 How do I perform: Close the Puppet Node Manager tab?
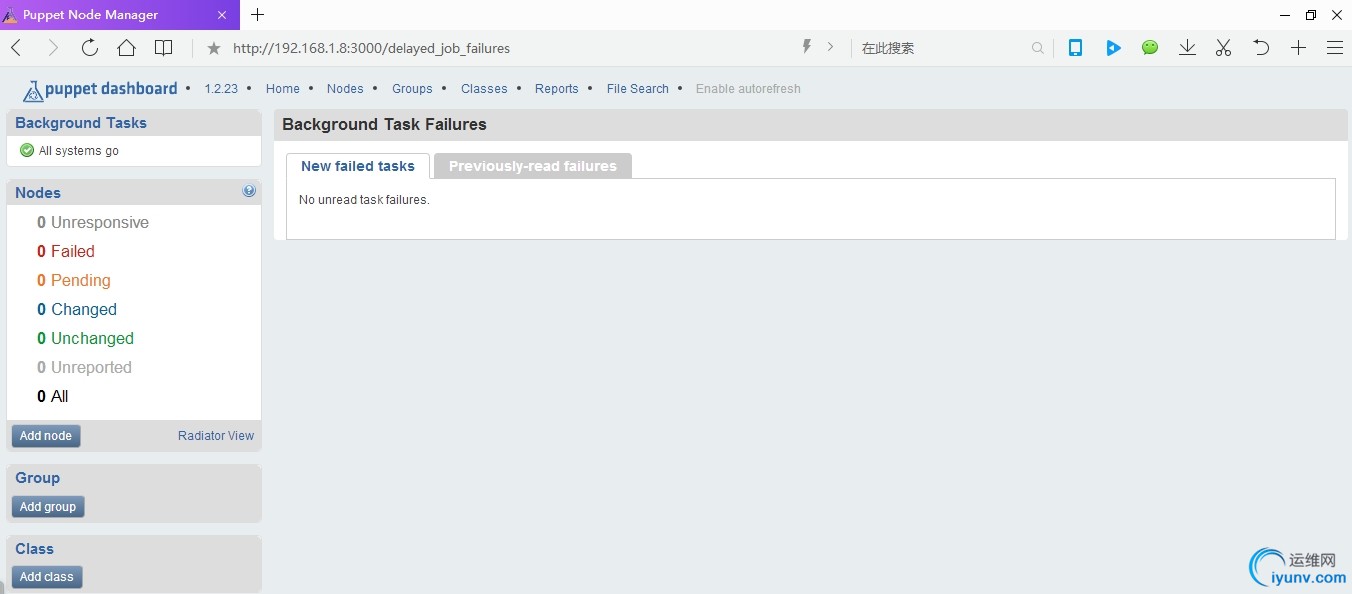pyautogui.click(x=223, y=15)
